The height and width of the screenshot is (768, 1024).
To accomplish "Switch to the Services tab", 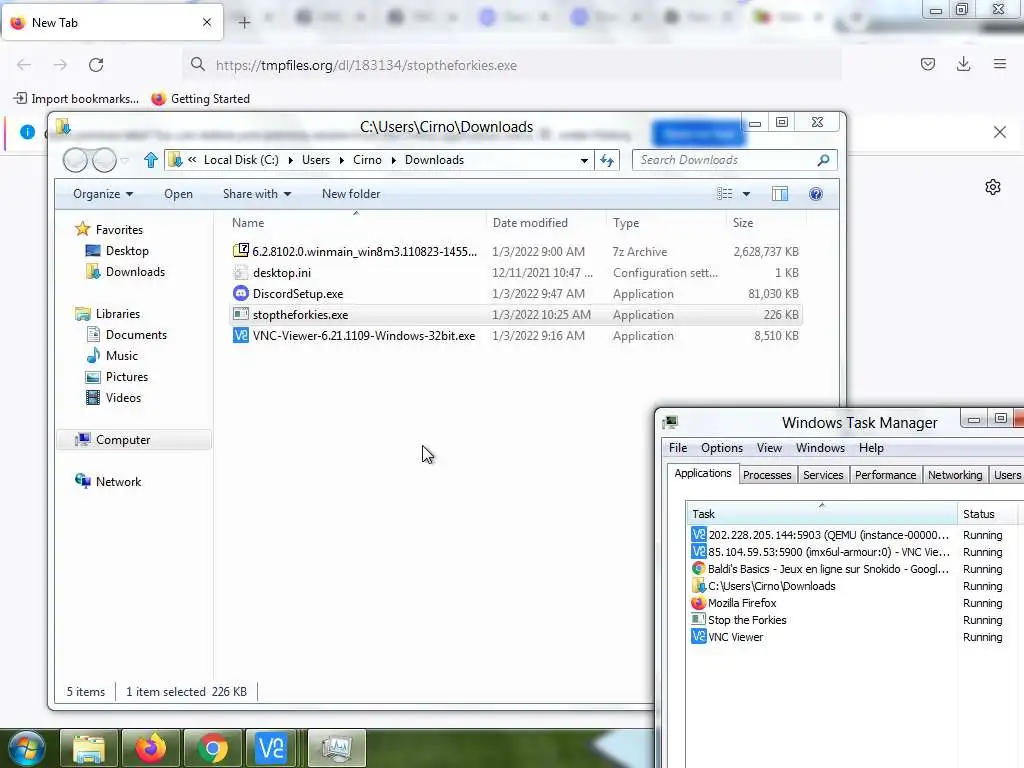I will [823, 475].
